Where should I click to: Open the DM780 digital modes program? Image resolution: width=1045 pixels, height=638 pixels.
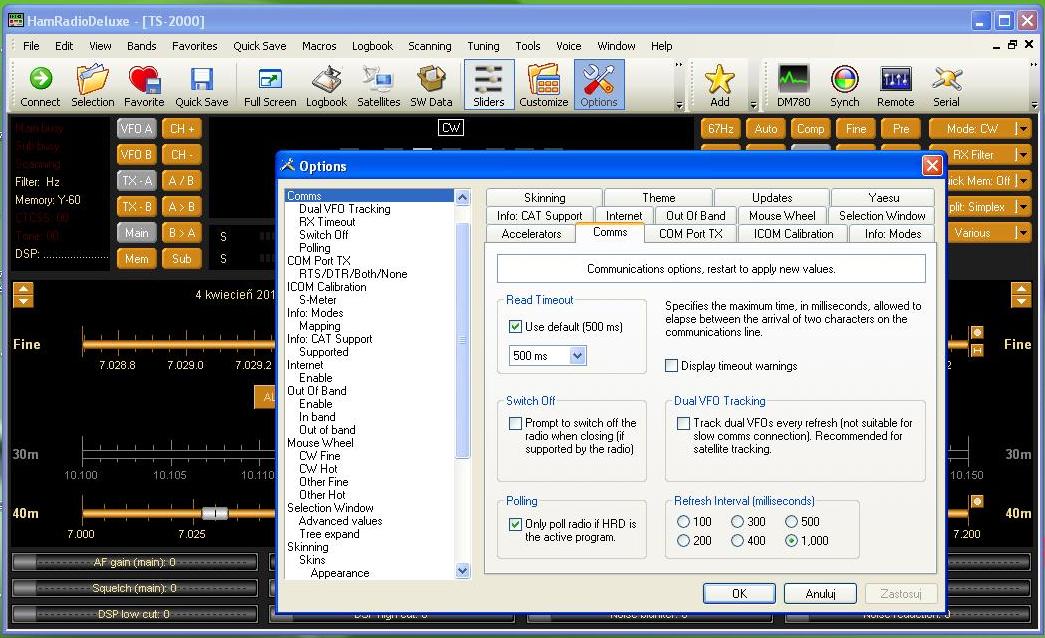[793, 86]
